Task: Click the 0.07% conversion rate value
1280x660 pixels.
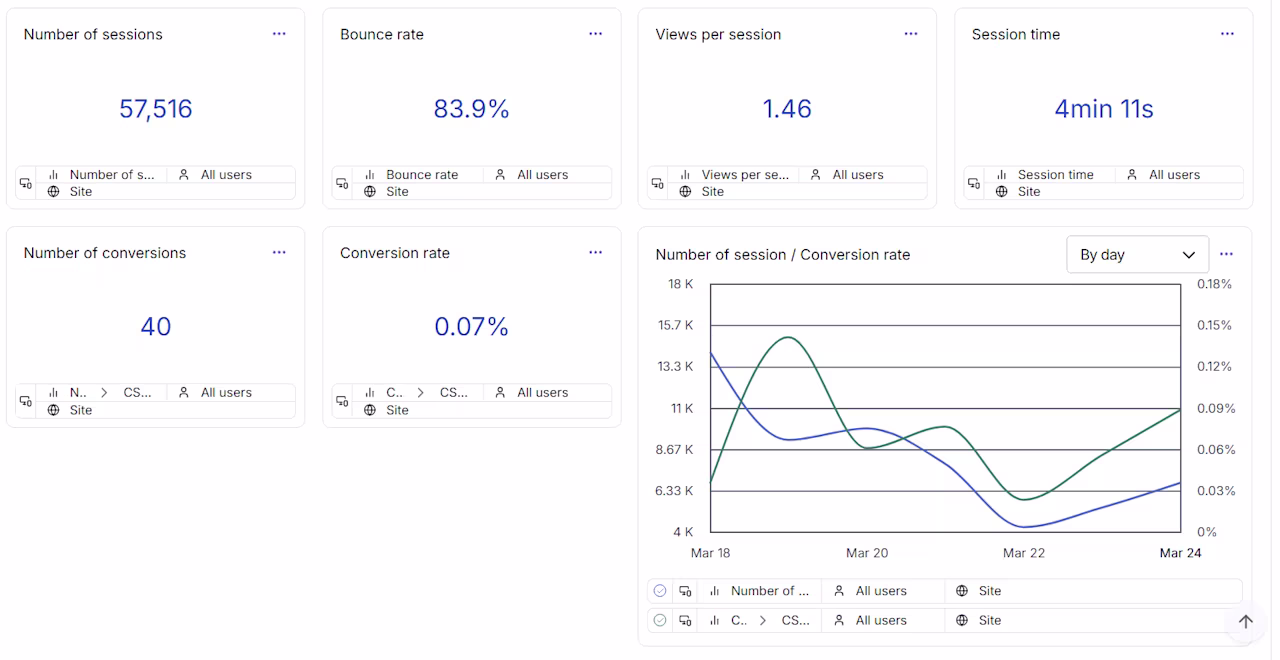Action: (471, 327)
